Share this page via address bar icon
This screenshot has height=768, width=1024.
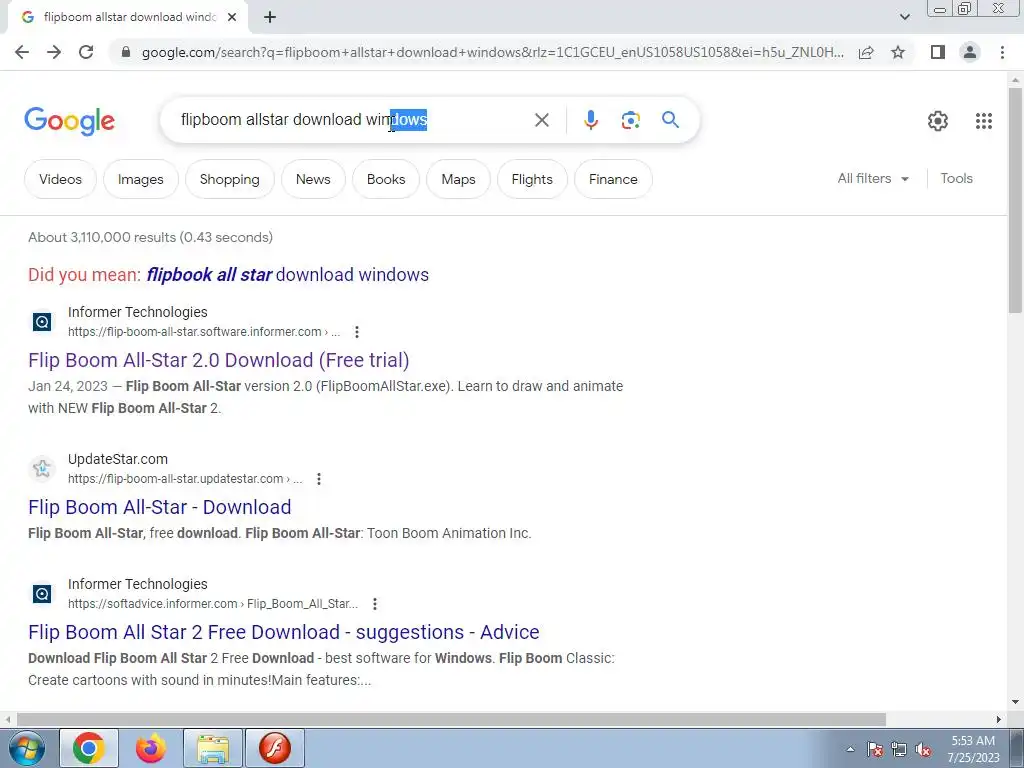pos(866,52)
